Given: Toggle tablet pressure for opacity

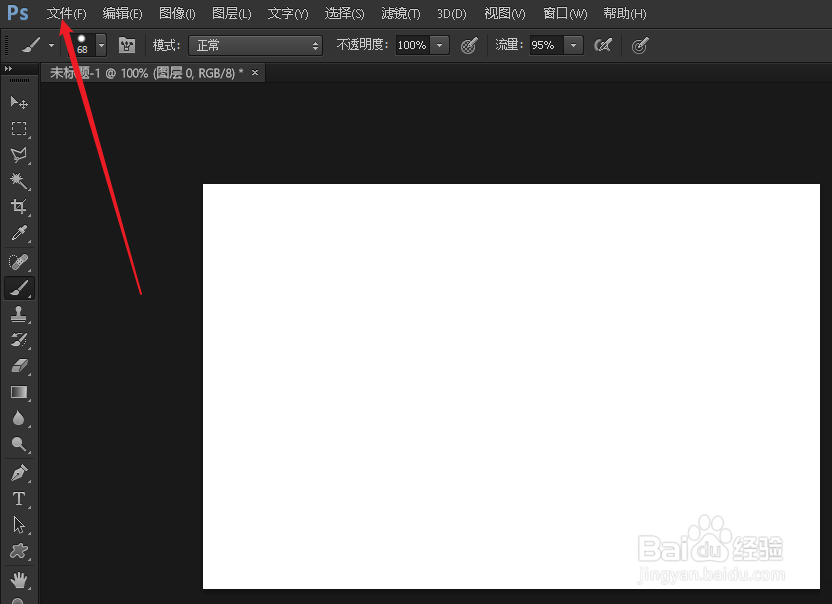Looking at the screenshot, I should (469, 45).
